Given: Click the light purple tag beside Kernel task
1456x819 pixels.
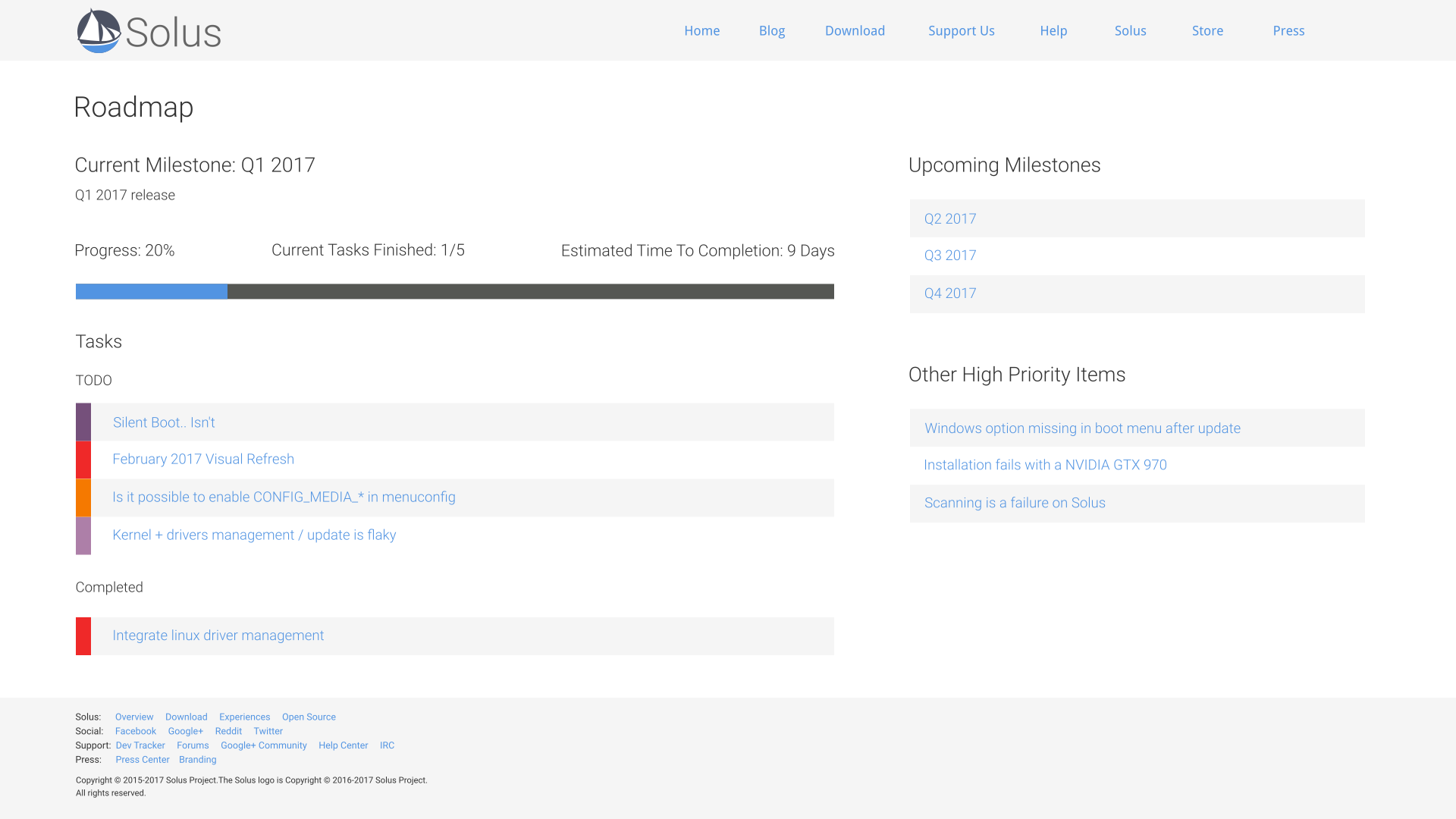Looking at the screenshot, I should [x=83, y=535].
